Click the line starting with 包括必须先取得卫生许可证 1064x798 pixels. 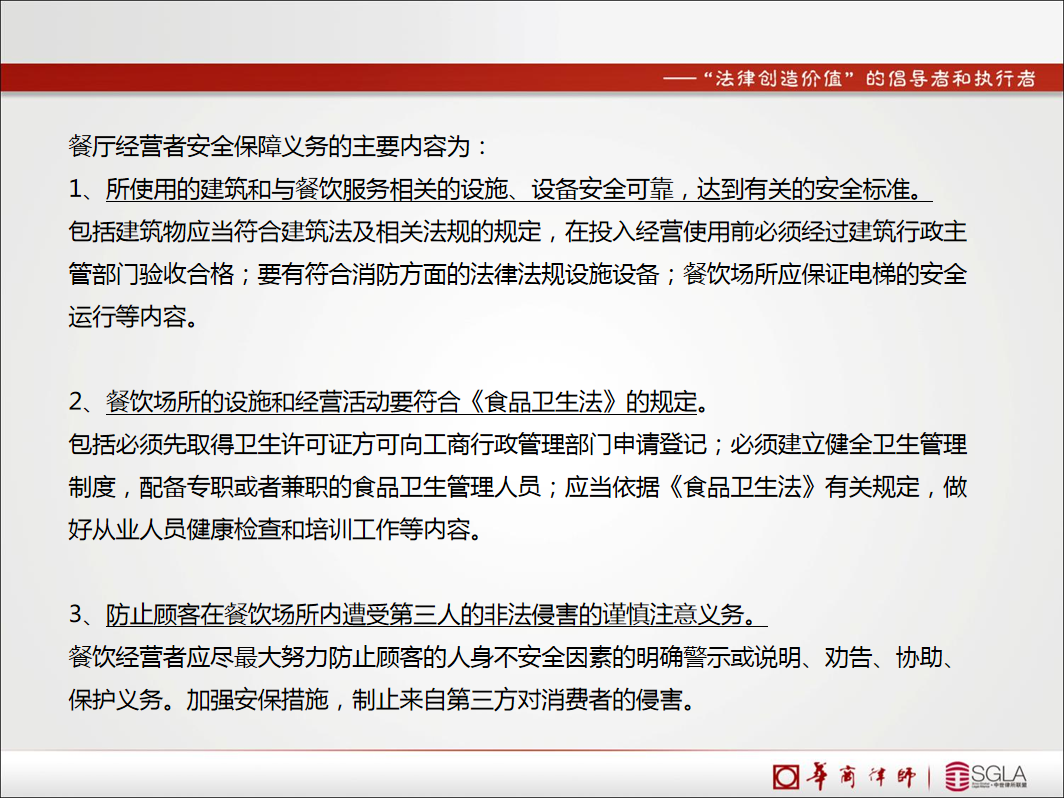click(x=518, y=444)
